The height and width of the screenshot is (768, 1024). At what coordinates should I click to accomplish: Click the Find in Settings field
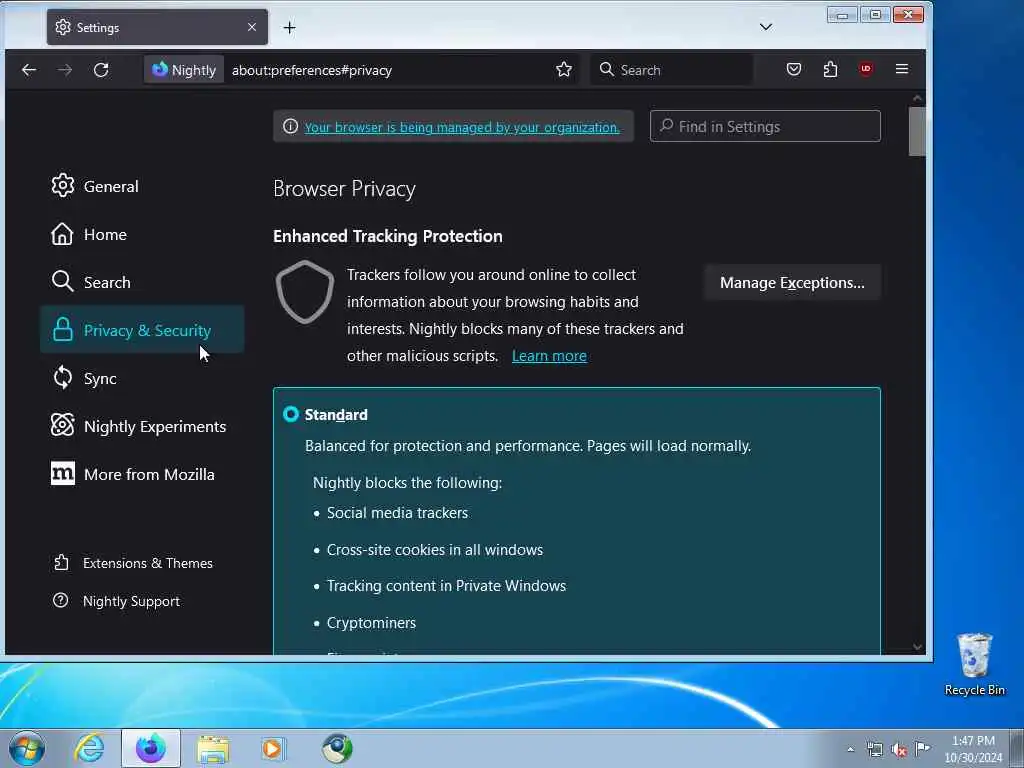point(765,126)
